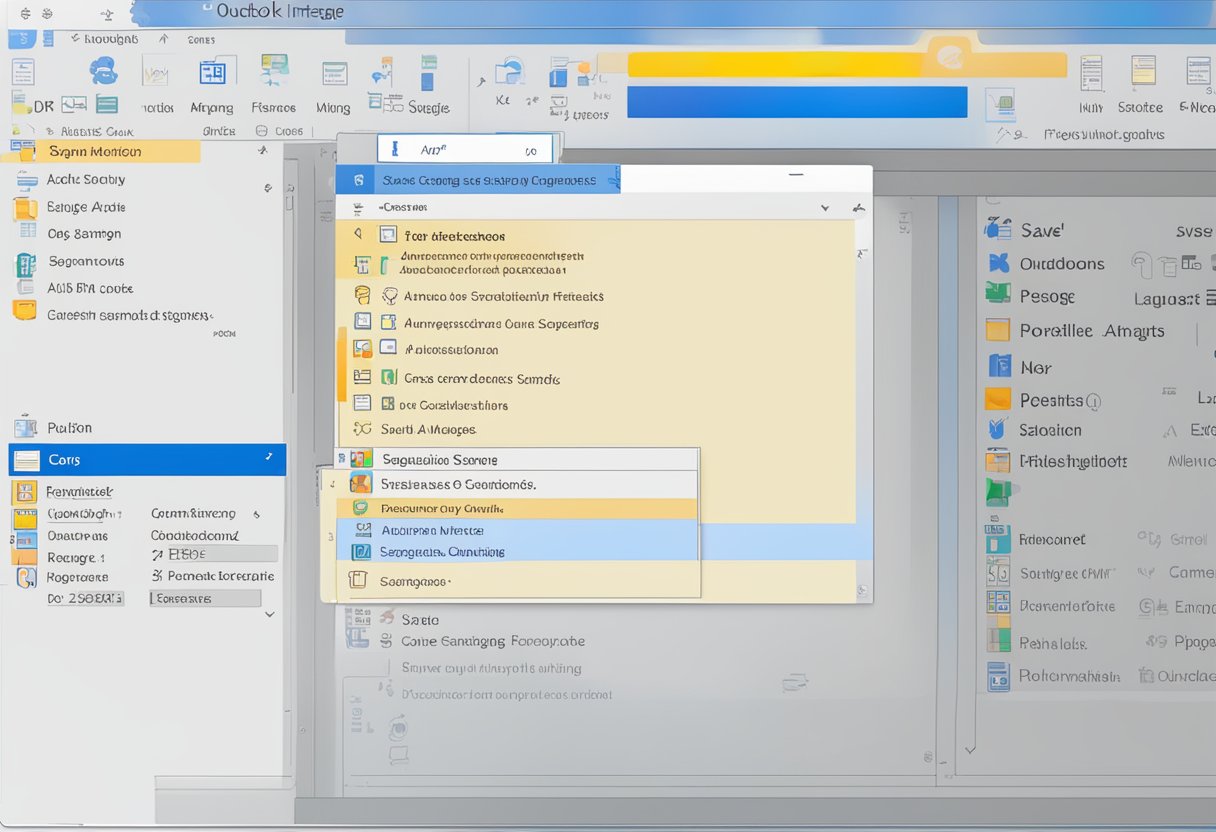Click the green book icon next to 'Pesoge'
The image size is (1216, 832).
coord(997,296)
